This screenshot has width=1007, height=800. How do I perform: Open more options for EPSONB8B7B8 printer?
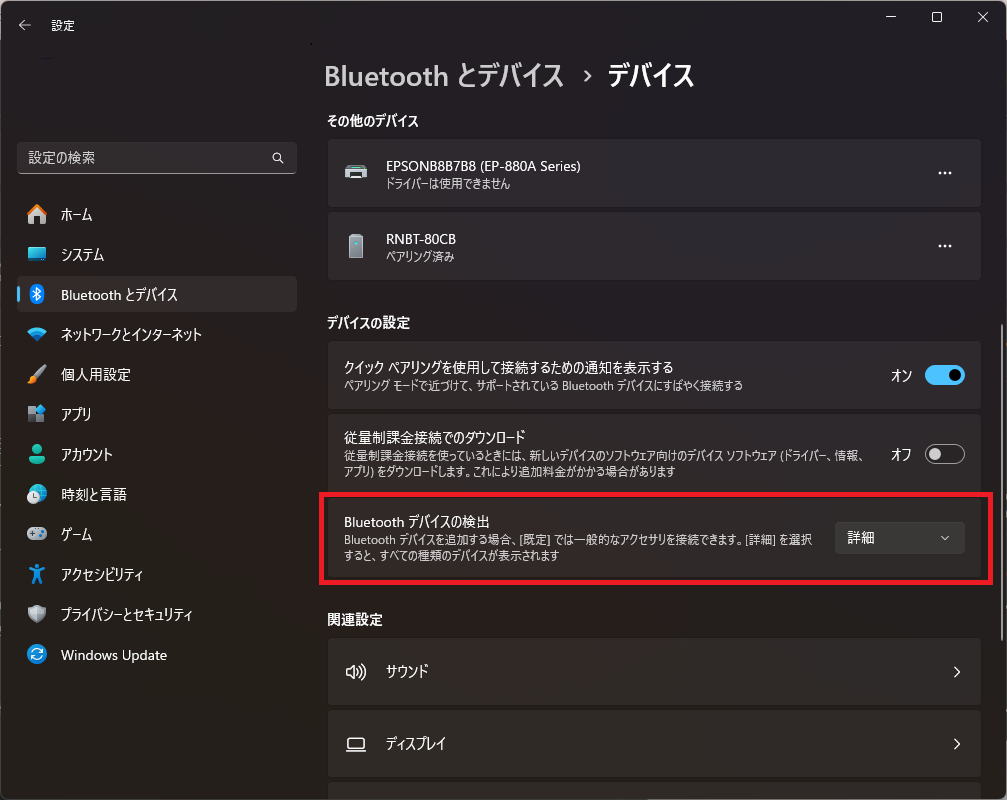945,173
